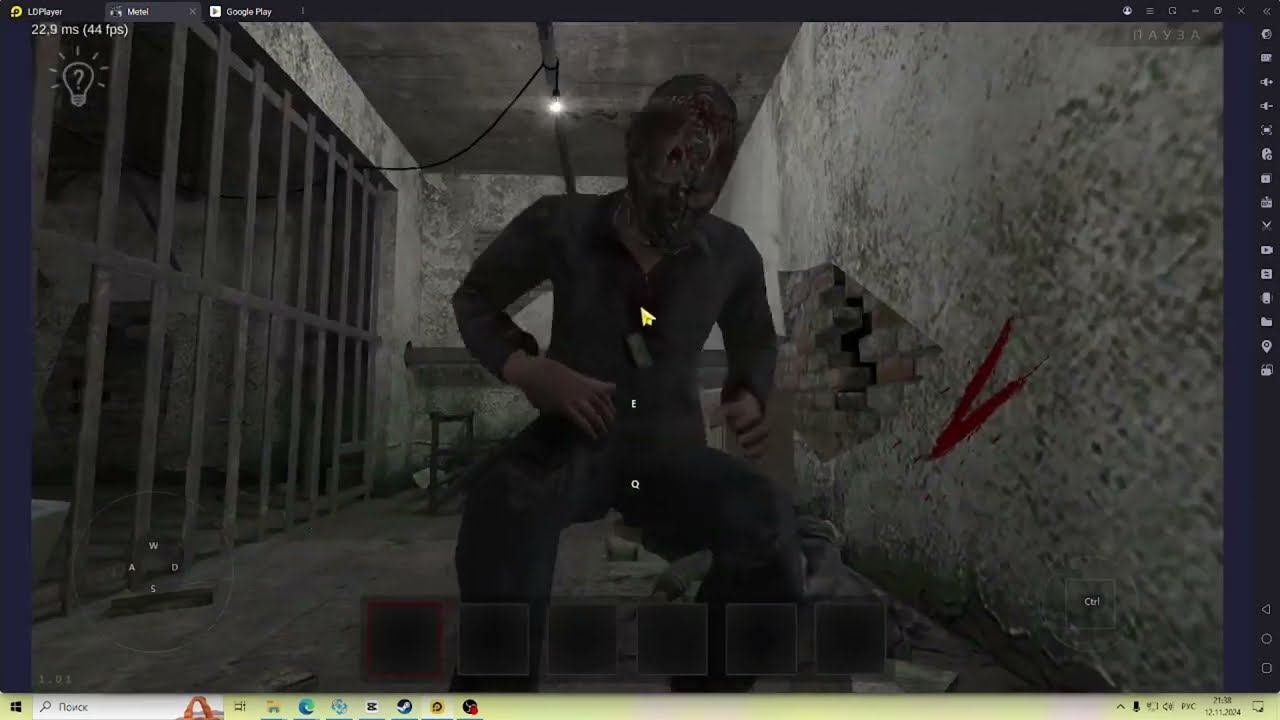Click the multi-window sidebar icon below the location pin
Viewport: 1280px width, 720px height.
(1267, 370)
